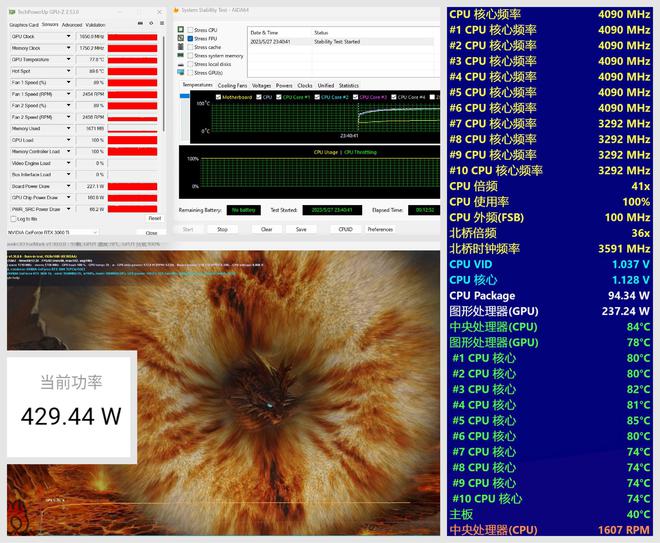Open AIDA64 Preferences
The image size is (660, 543).
pyautogui.click(x=380, y=229)
